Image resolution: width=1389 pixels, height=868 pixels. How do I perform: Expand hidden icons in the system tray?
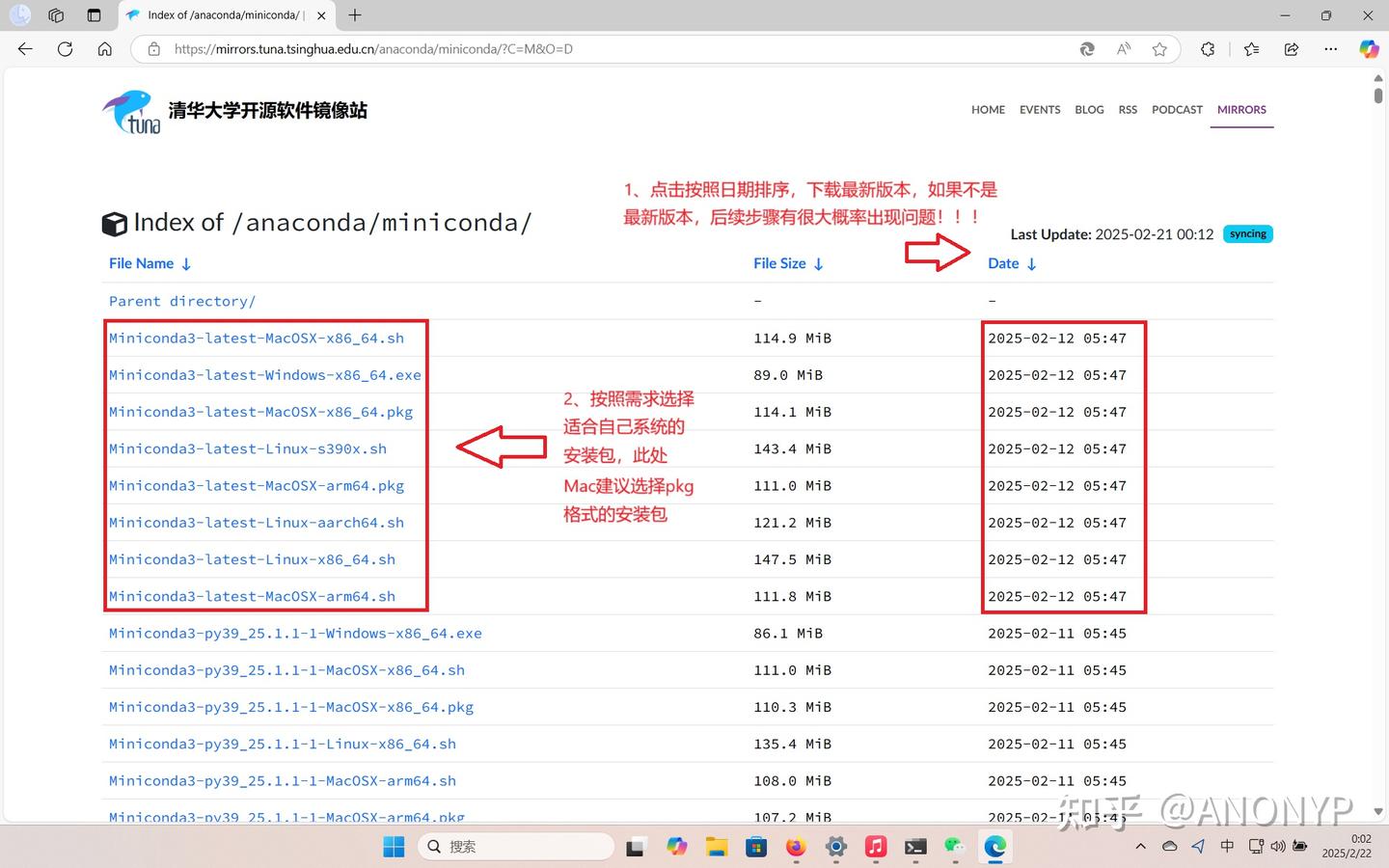pyautogui.click(x=1140, y=847)
